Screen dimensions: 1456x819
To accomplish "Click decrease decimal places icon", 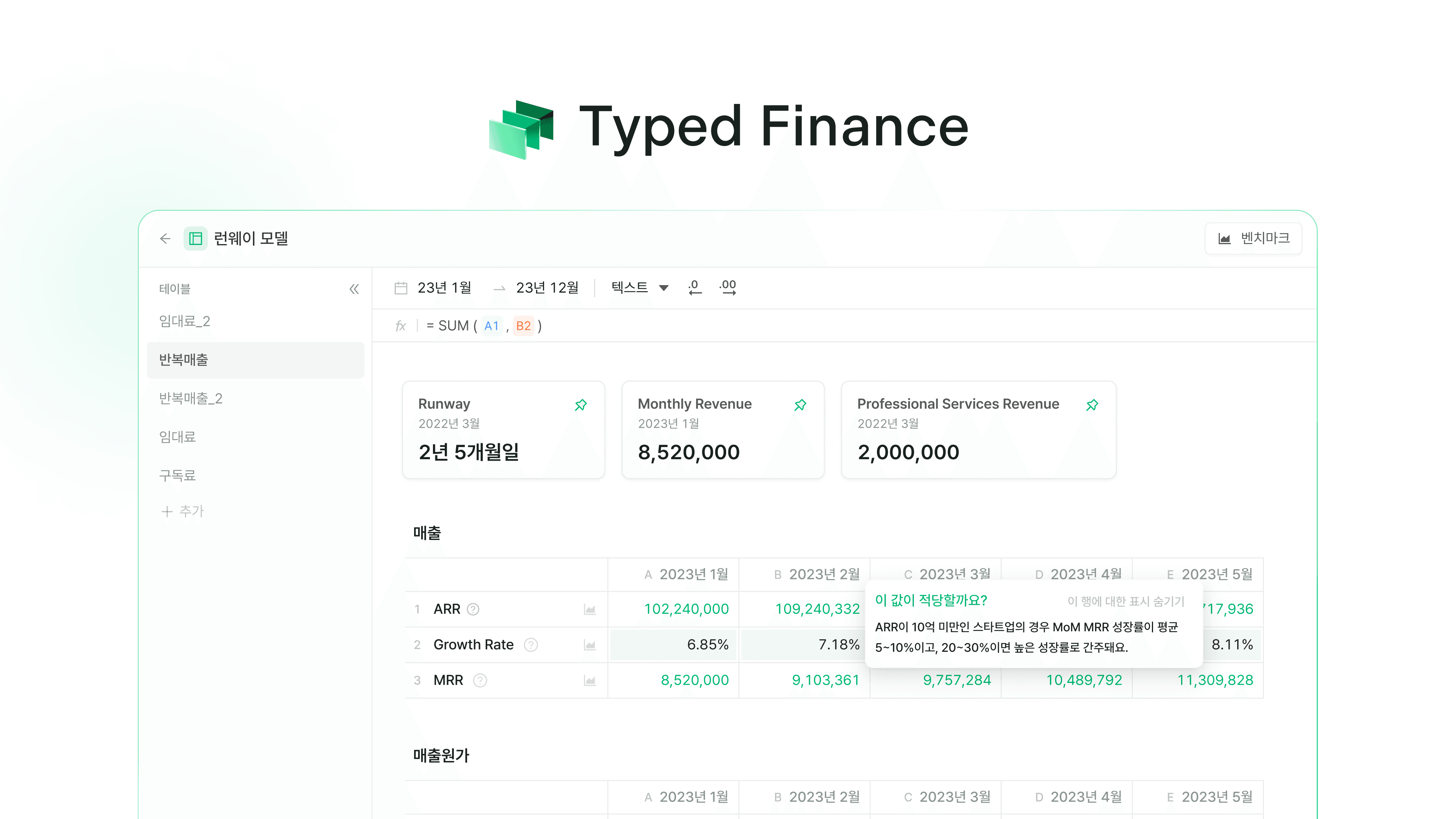I will point(695,288).
